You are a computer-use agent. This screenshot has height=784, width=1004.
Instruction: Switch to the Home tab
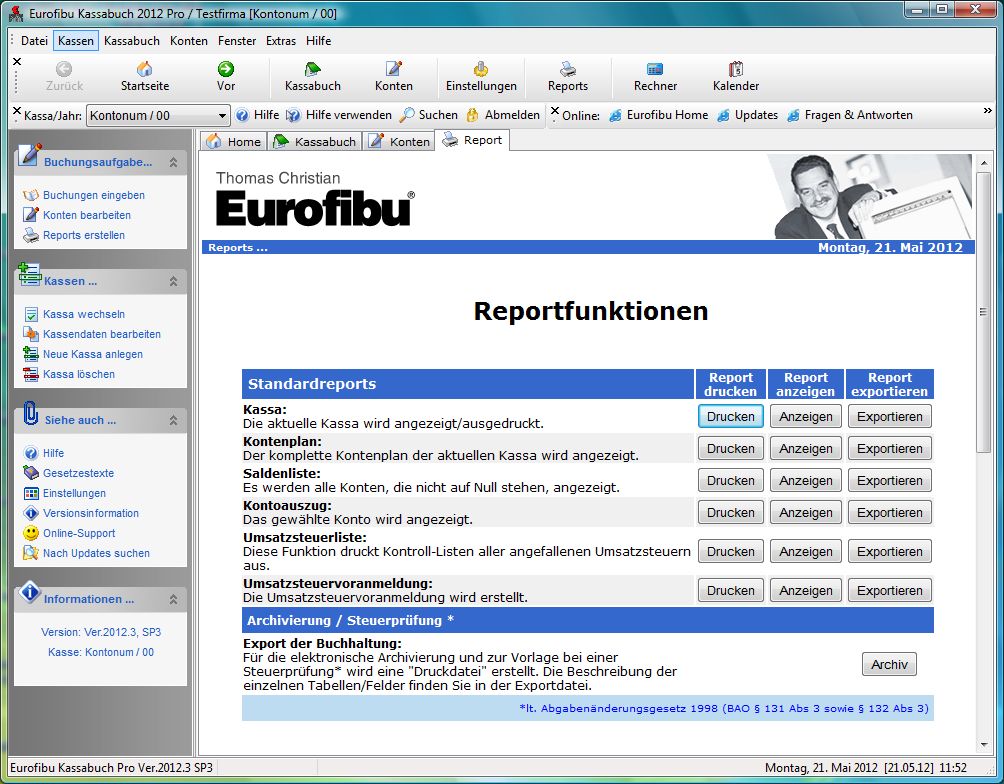pyautogui.click(x=233, y=142)
